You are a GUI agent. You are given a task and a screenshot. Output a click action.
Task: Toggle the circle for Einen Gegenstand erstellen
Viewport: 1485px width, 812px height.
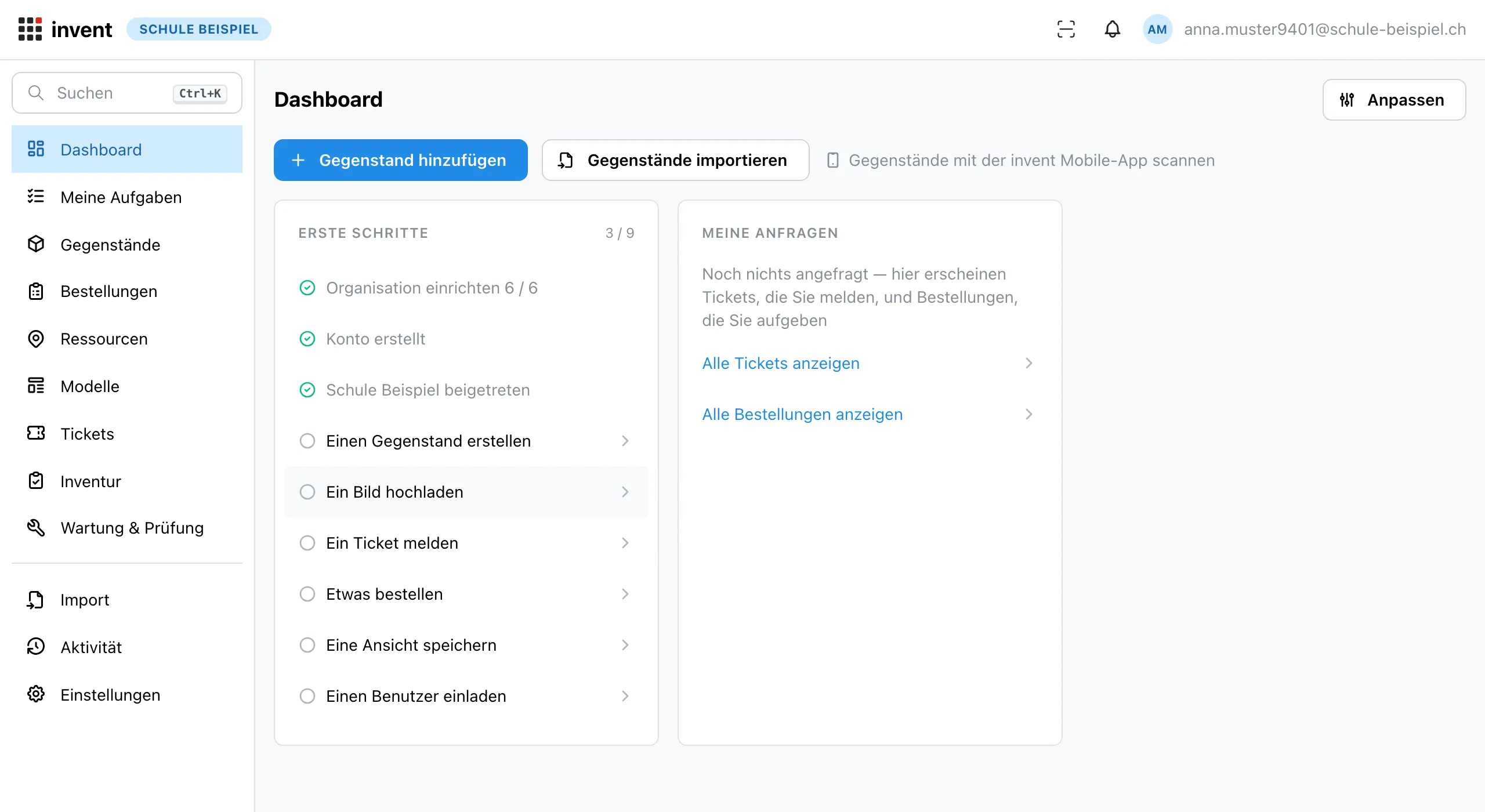pyautogui.click(x=307, y=441)
